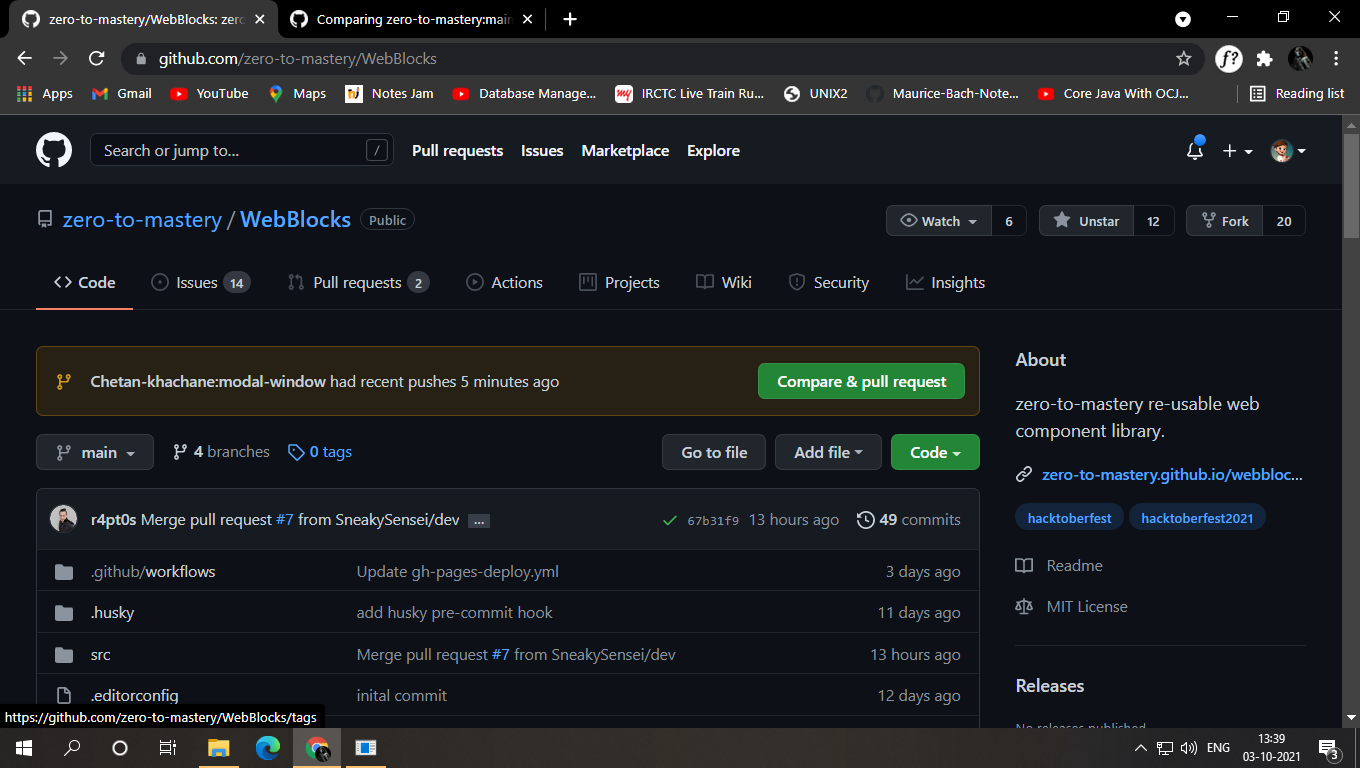
Task: Open Chrome extensions puzzle icon
Action: point(1264,59)
